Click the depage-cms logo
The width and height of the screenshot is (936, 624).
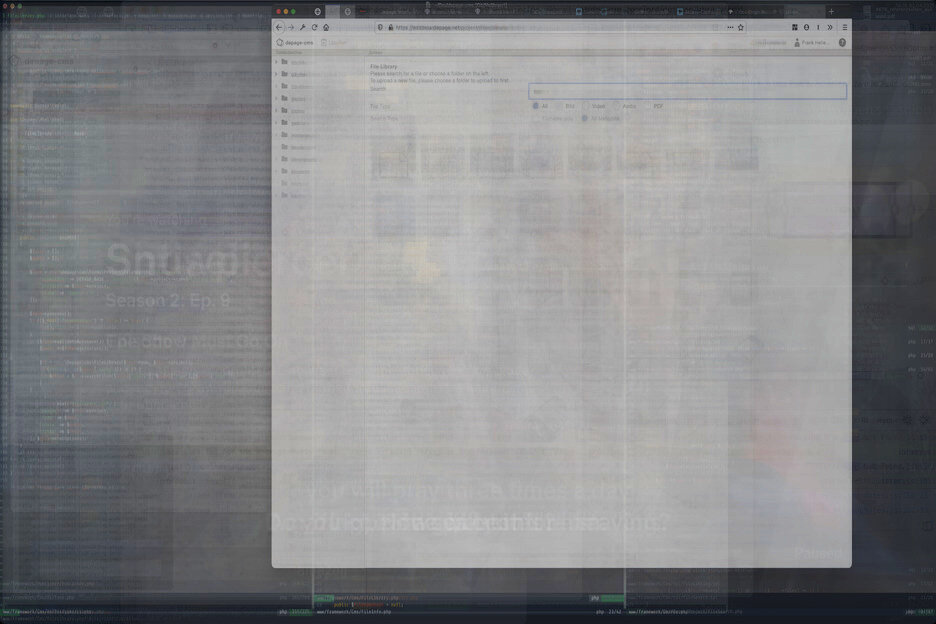pyautogui.click(x=295, y=43)
